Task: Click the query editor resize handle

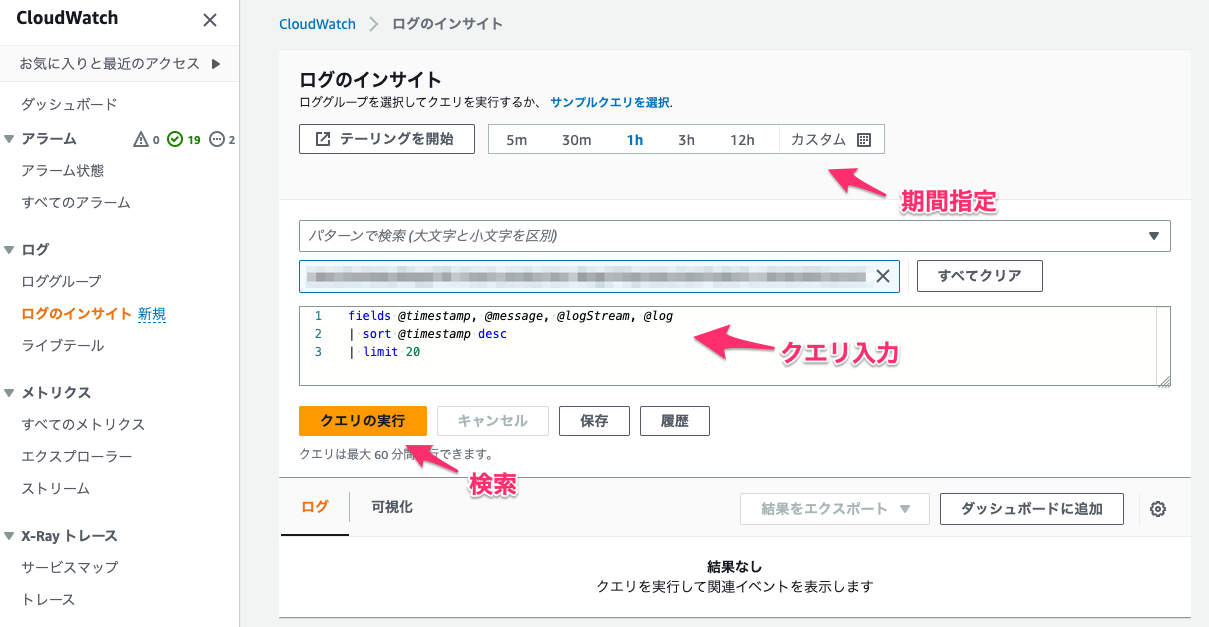Action: tap(1164, 381)
